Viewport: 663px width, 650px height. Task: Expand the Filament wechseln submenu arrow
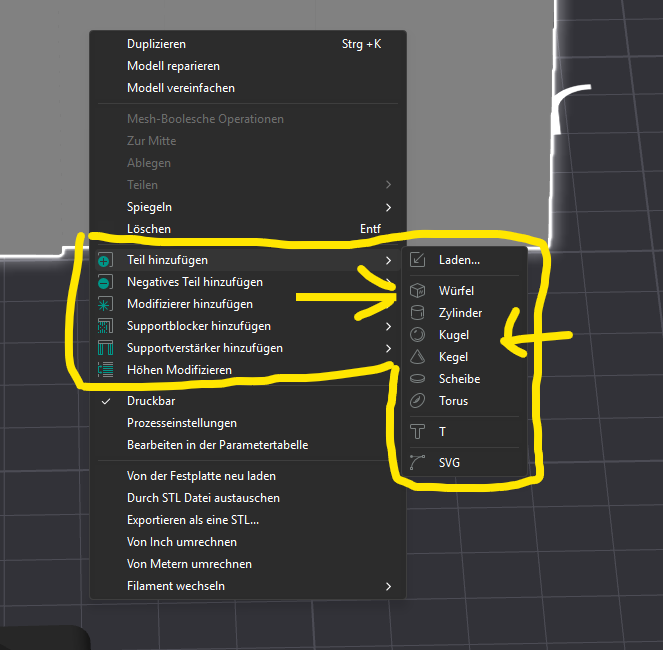tap(388, 586)
